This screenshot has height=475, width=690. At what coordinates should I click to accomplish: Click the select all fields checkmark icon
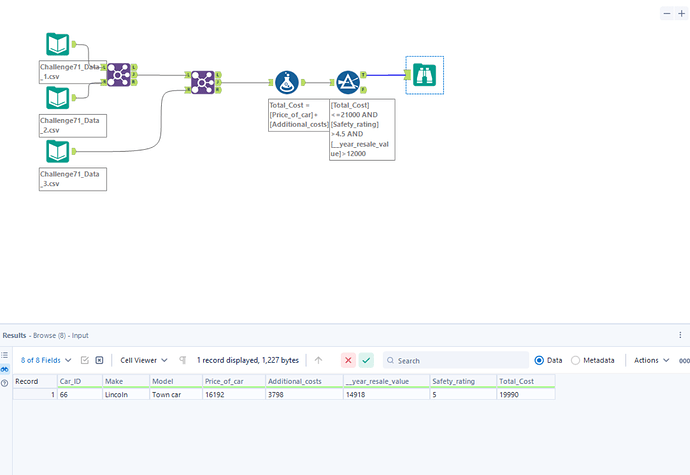85,360
